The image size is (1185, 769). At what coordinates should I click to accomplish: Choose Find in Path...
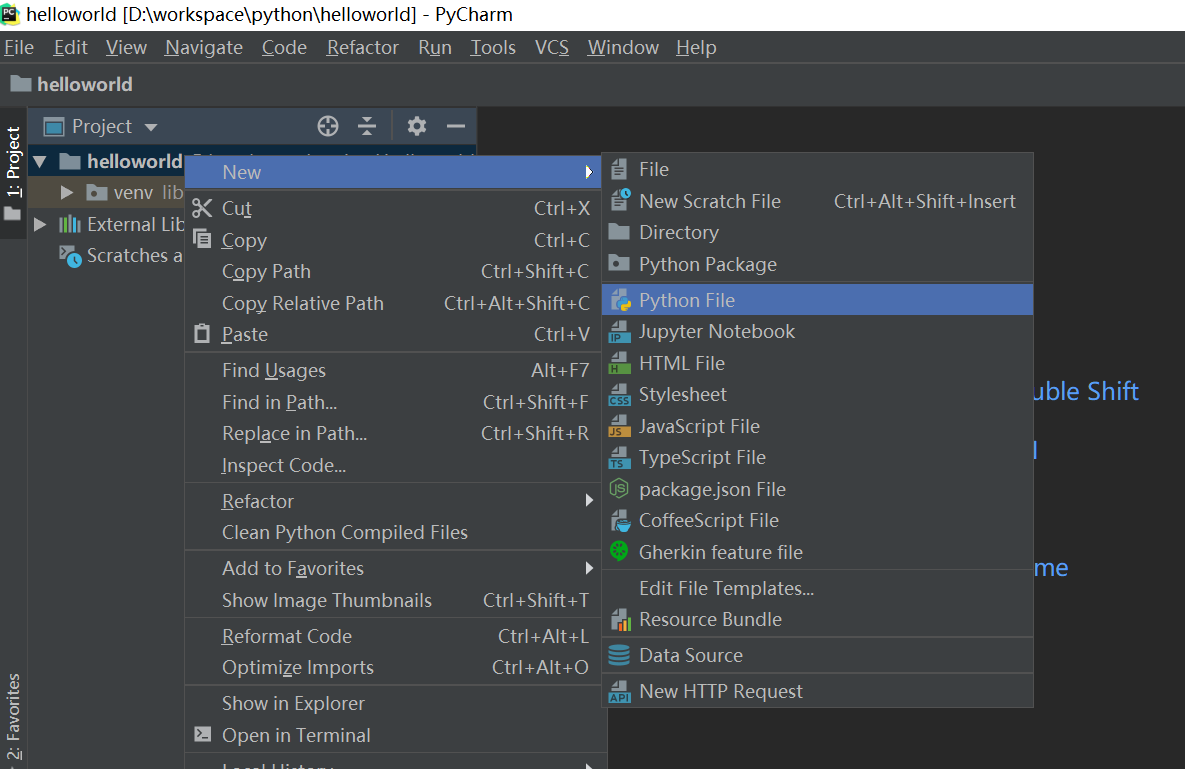pos(393,402)
